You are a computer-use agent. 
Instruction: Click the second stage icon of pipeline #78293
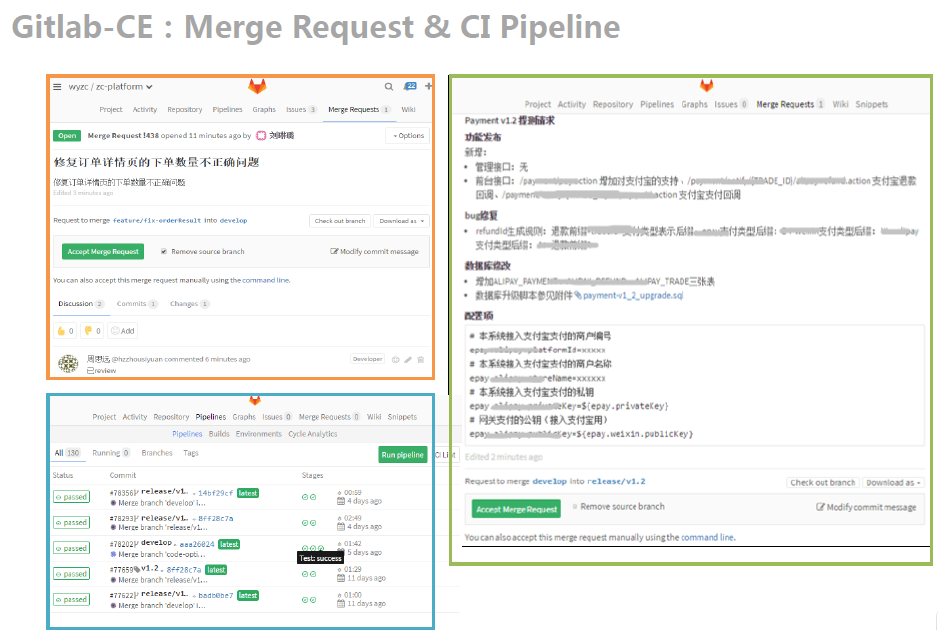click(313, 523)
